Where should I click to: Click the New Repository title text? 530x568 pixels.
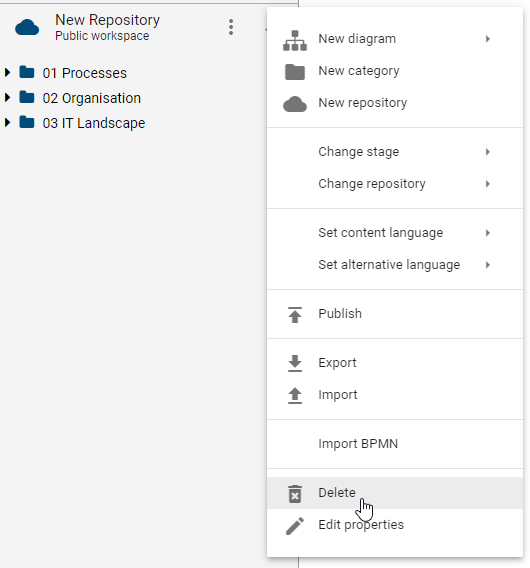[x=107, y=20]
